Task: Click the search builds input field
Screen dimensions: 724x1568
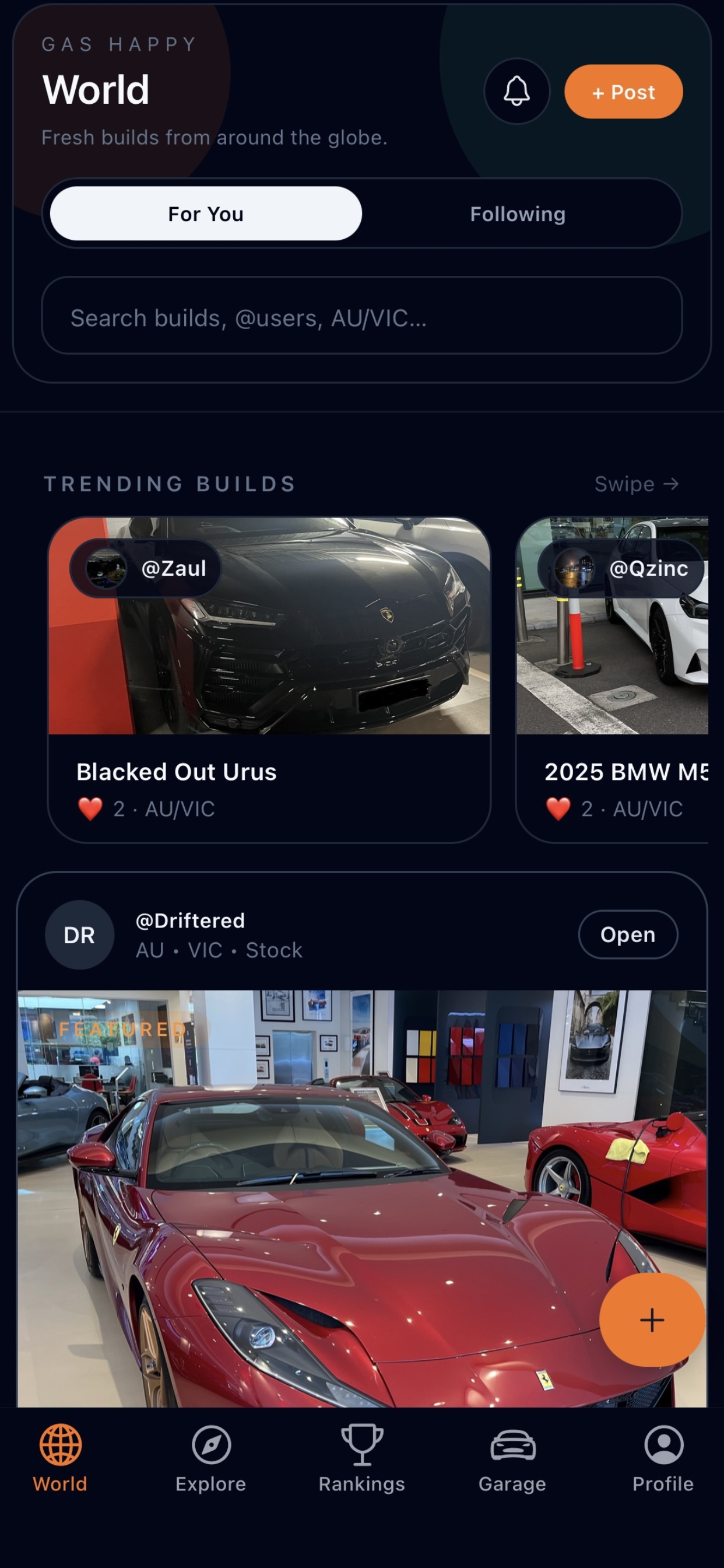Action: pos(362,316)
